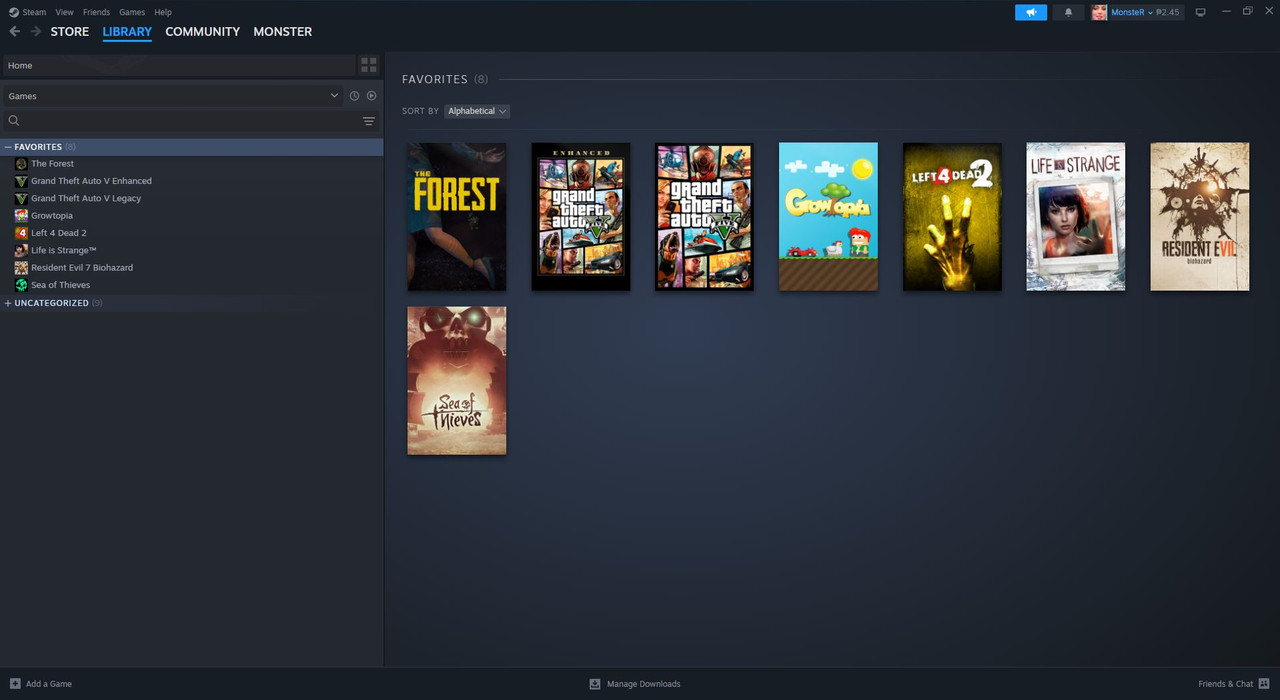The image size is (1280, 700).
Task: Click Grand Theft Auto V Enhanced sidebar icon
Action: click(x=21, y=181)
